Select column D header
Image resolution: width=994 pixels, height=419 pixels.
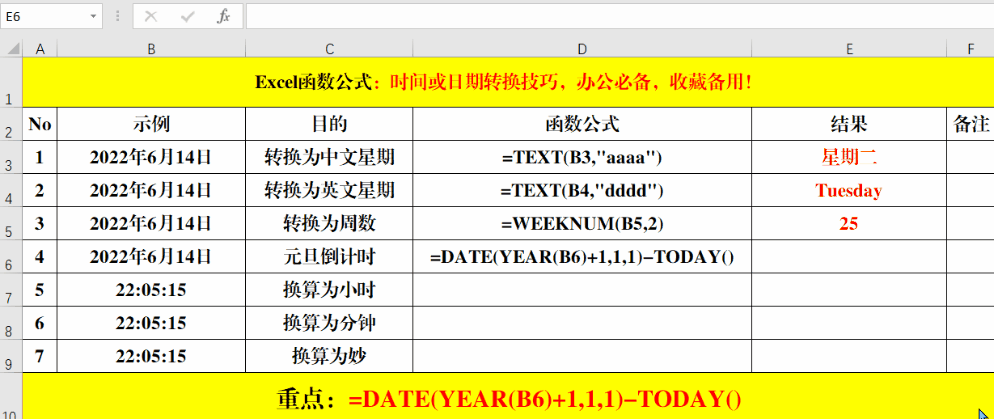pos(582,49)
